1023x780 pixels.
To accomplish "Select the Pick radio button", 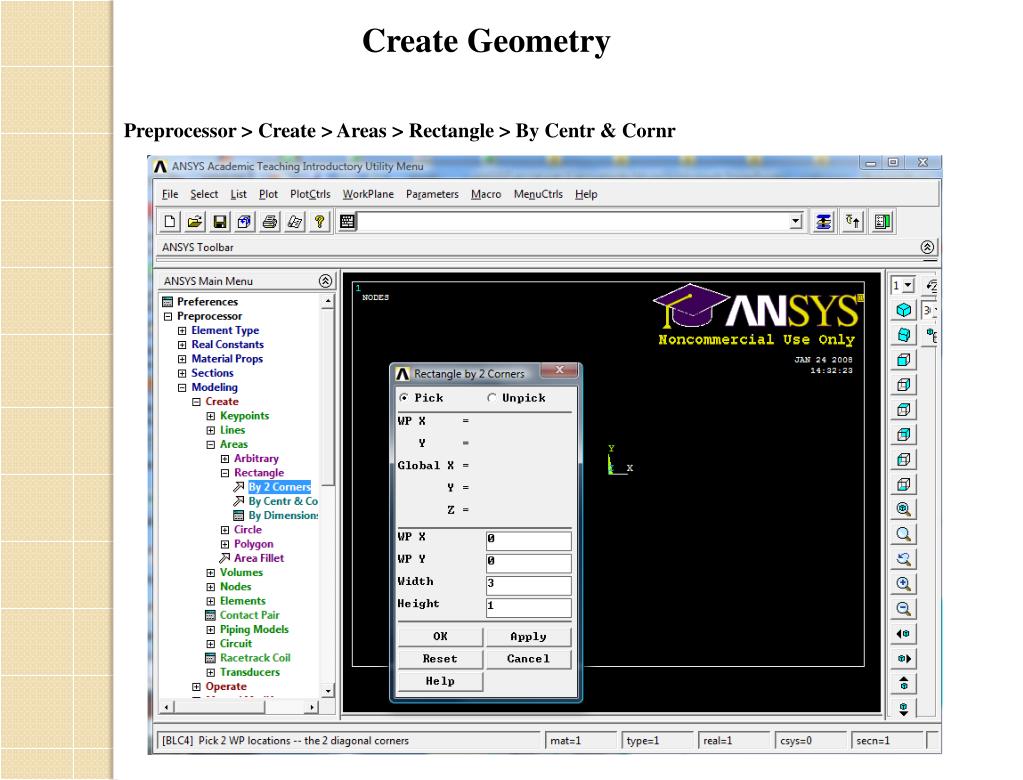I will click(404, 398).
